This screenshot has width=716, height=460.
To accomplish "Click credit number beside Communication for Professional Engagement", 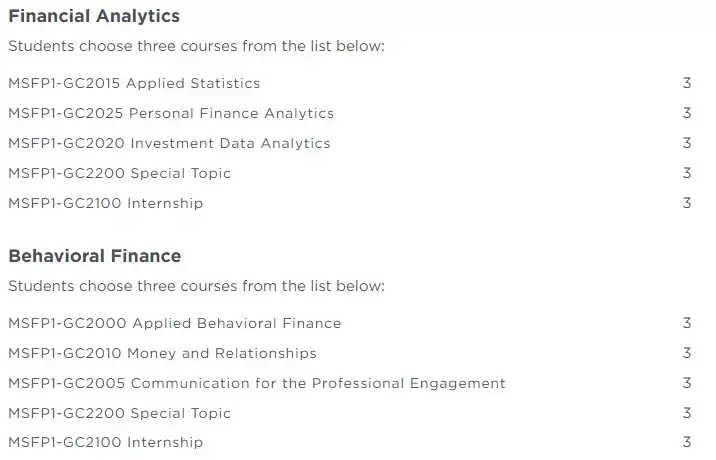I will click(687, 383).
